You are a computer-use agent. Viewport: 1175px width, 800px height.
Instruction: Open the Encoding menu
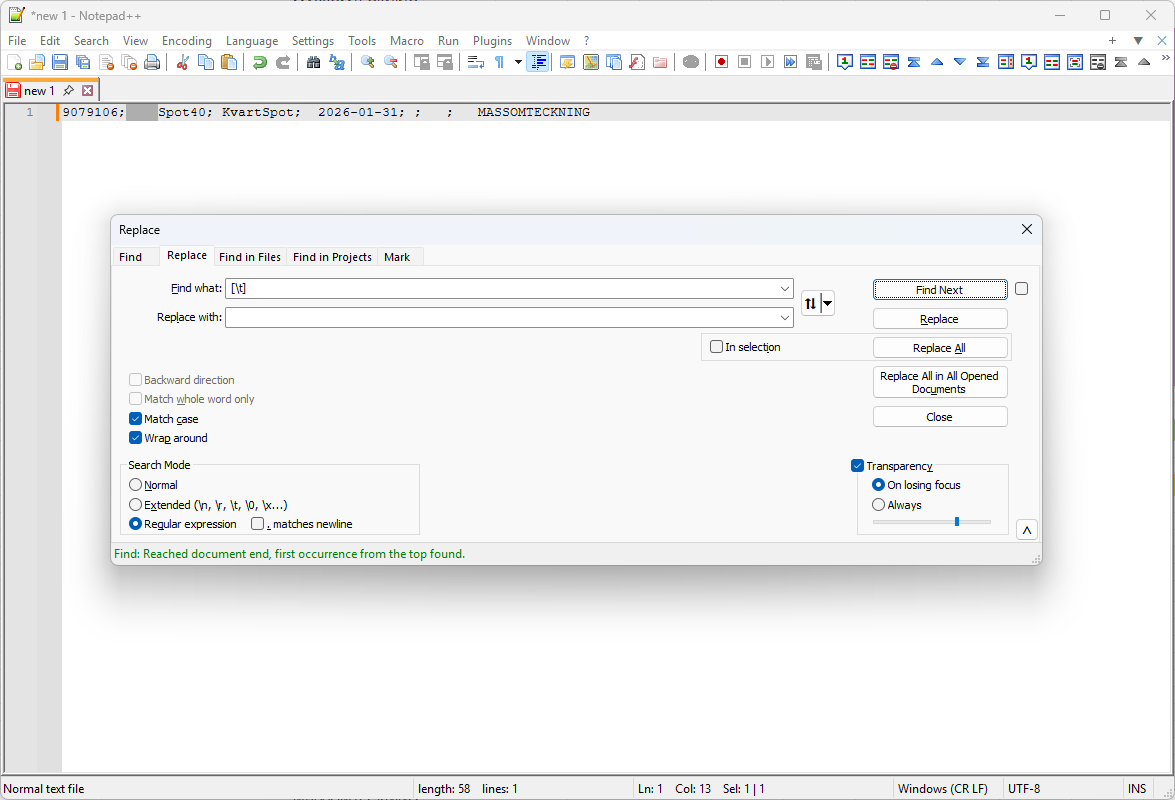(187, 41)
